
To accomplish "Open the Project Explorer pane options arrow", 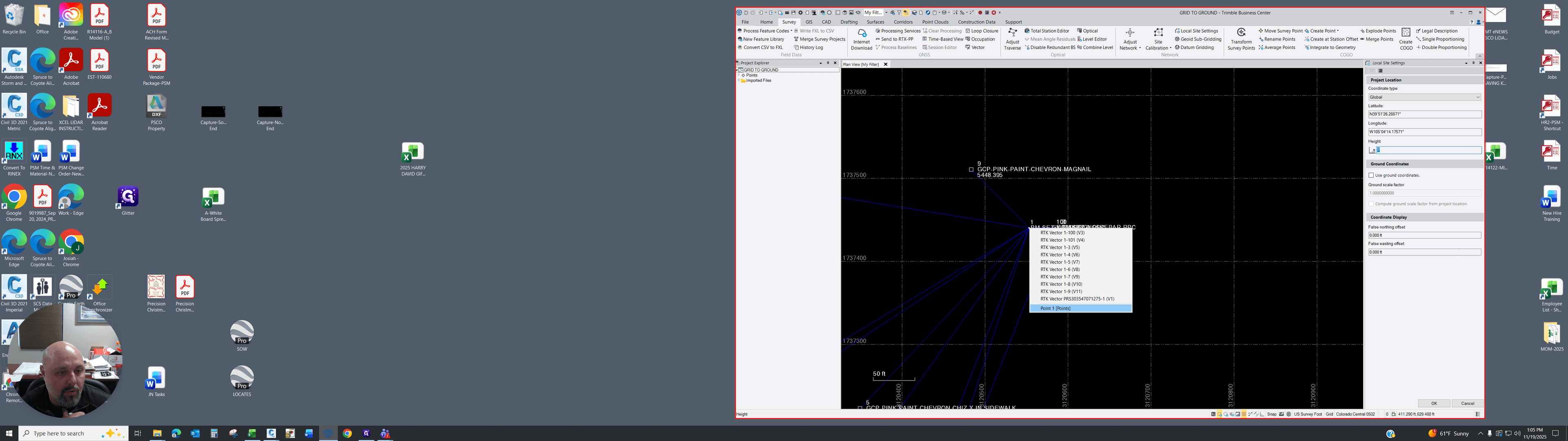I will (x=820, y=63).
